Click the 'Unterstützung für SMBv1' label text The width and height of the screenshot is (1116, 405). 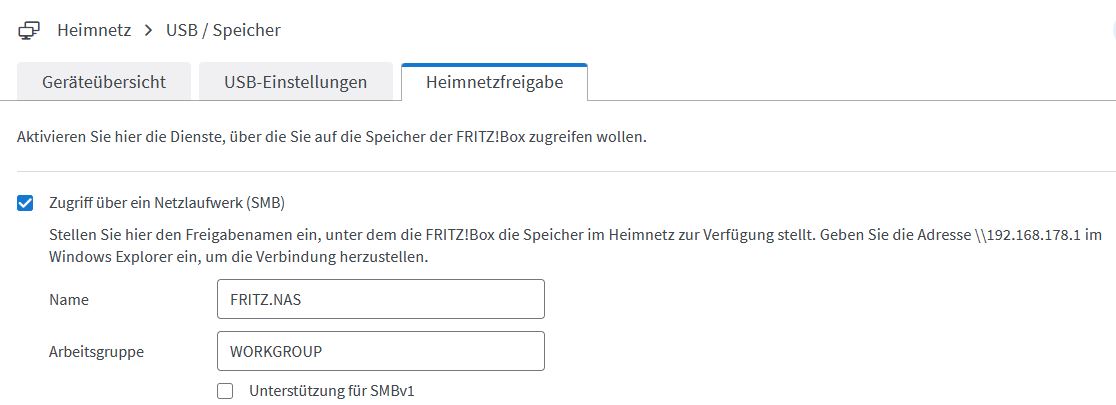coord(331,391)
